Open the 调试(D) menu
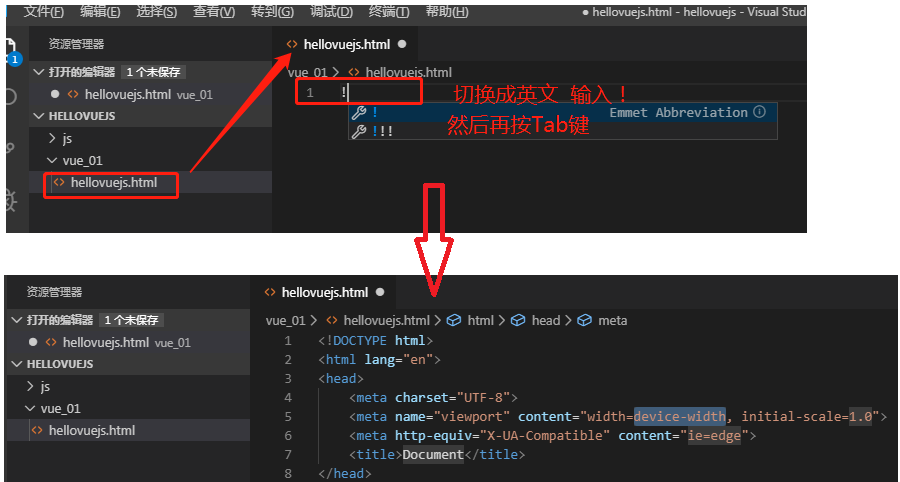Screen dimensions: 900x482 [331, 11]
